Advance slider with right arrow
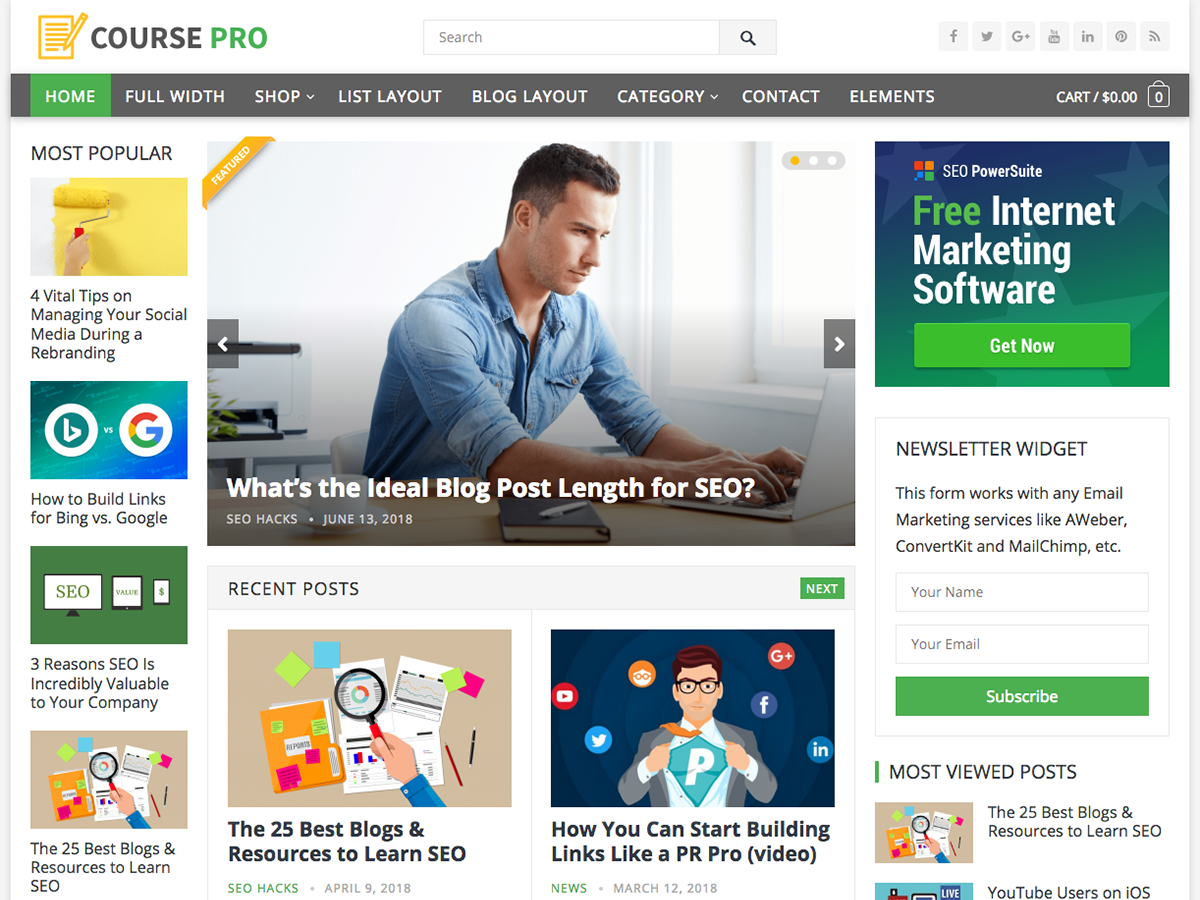1200x900 pixels. coord(839,344)
